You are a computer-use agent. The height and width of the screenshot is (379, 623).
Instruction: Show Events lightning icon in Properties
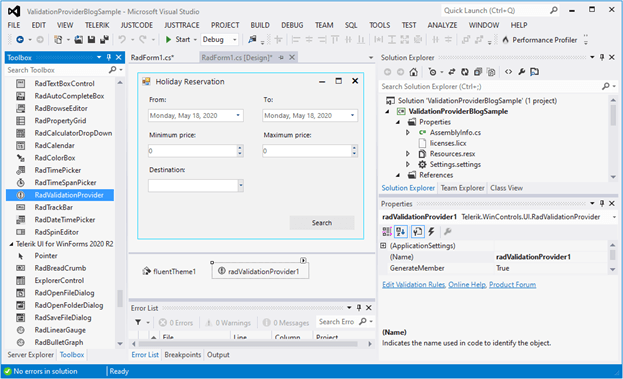[431, 231]
